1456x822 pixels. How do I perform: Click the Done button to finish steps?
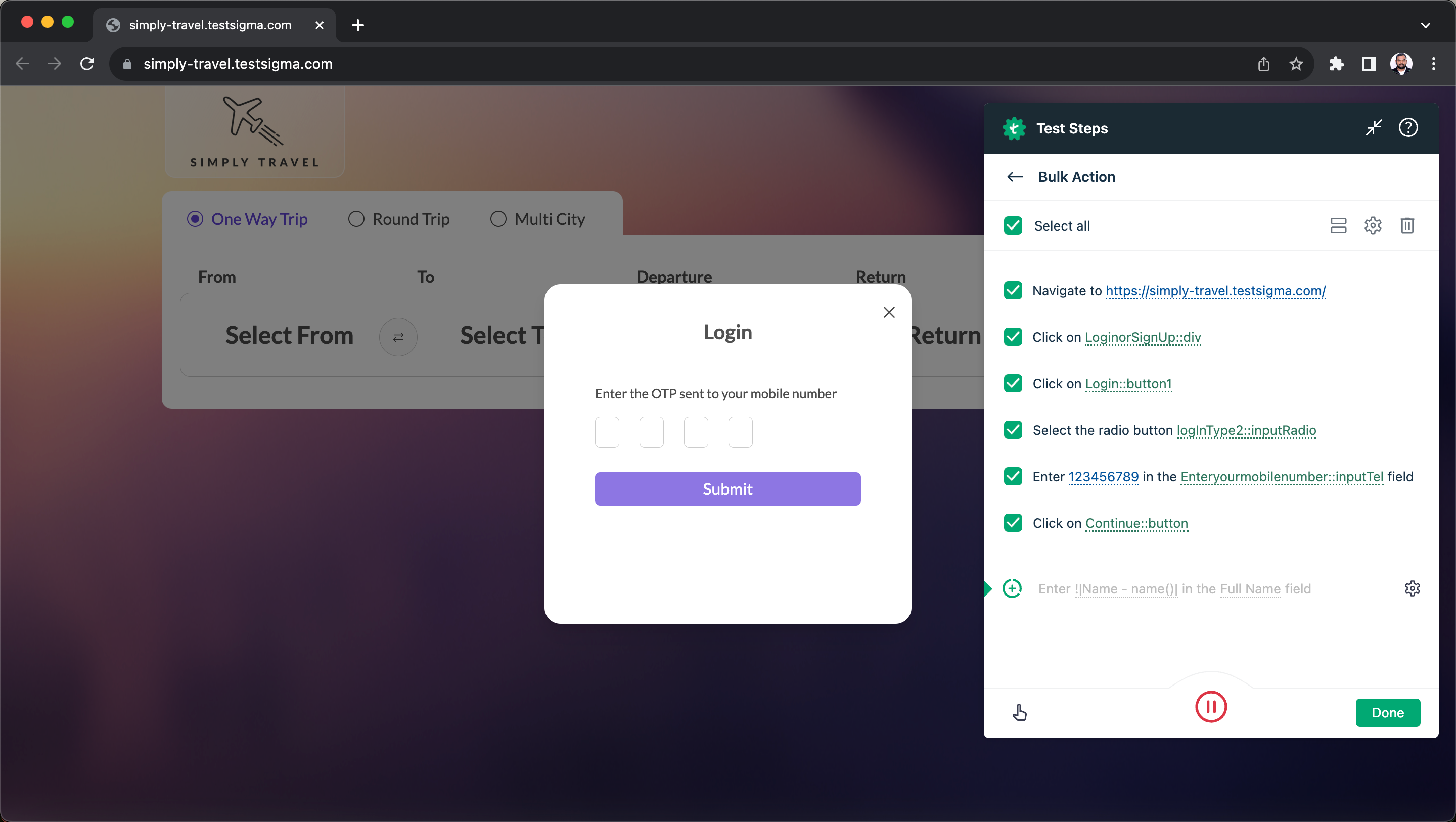point(1389,712)
